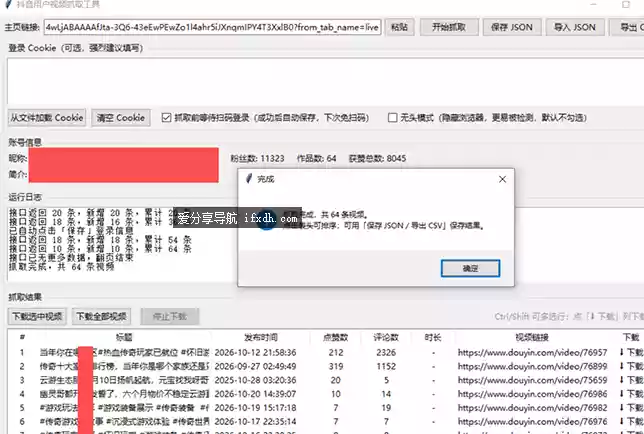The height and width of the screenshot is (434, 644).
Task: Maximize the main window
Action: pos(626,5)
